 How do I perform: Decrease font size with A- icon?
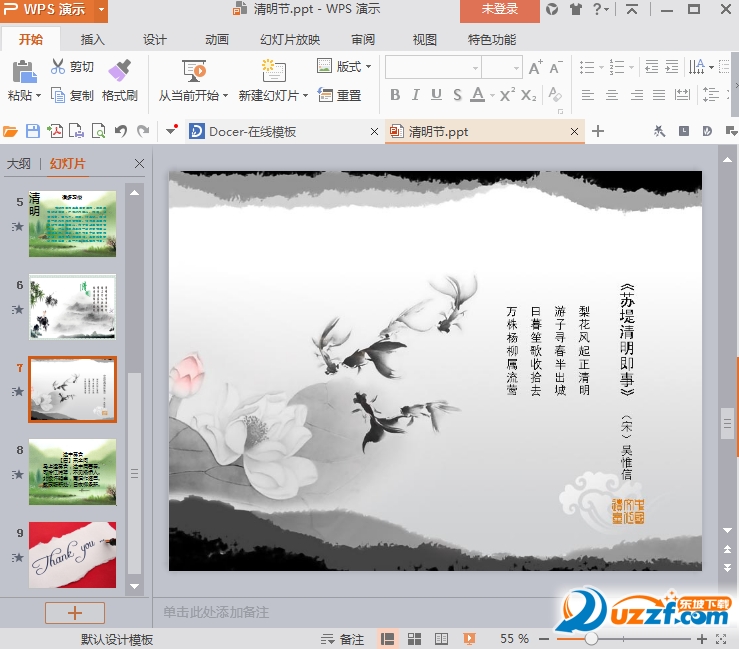pos(556,67)
